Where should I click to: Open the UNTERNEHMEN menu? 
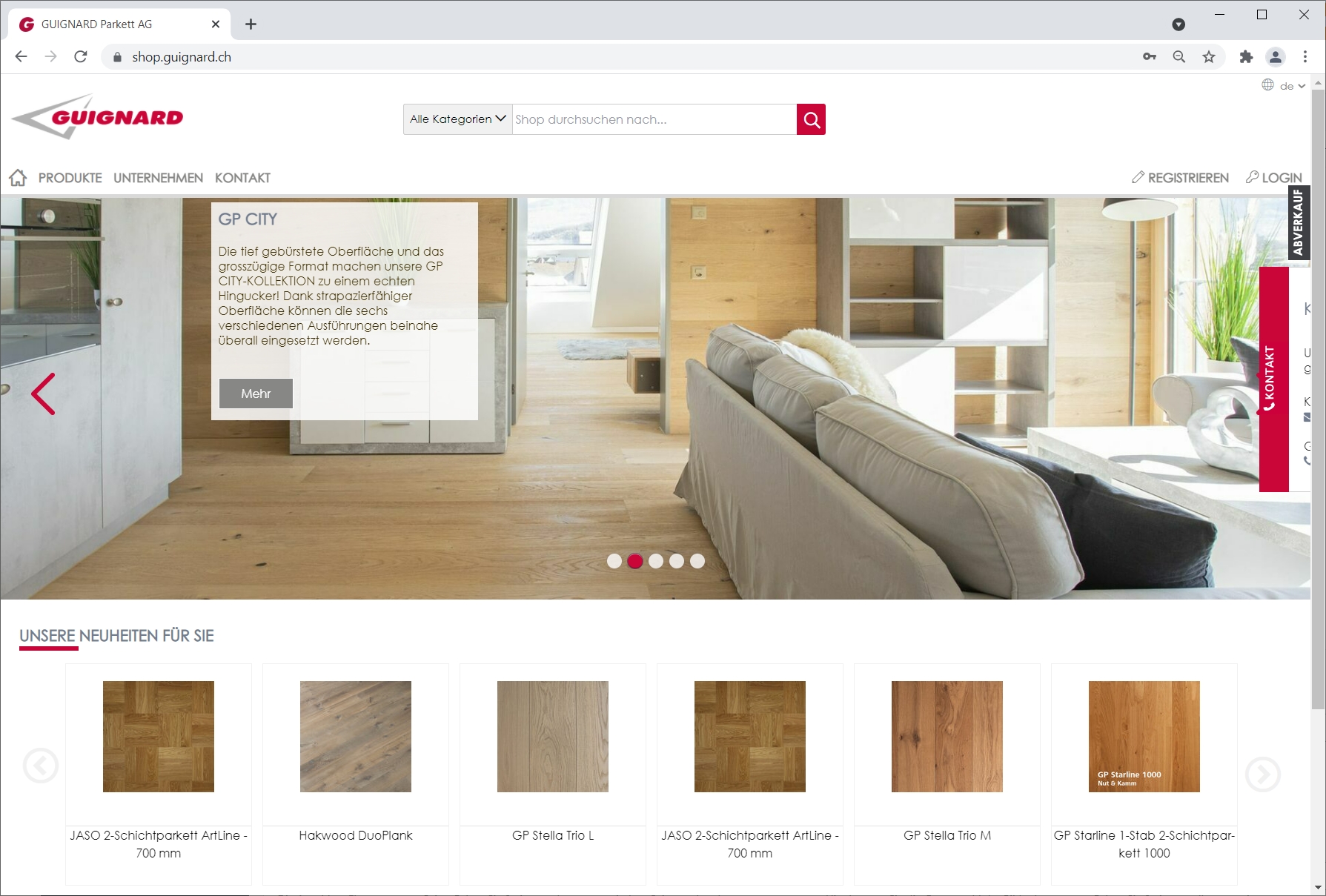coord(158,178)
